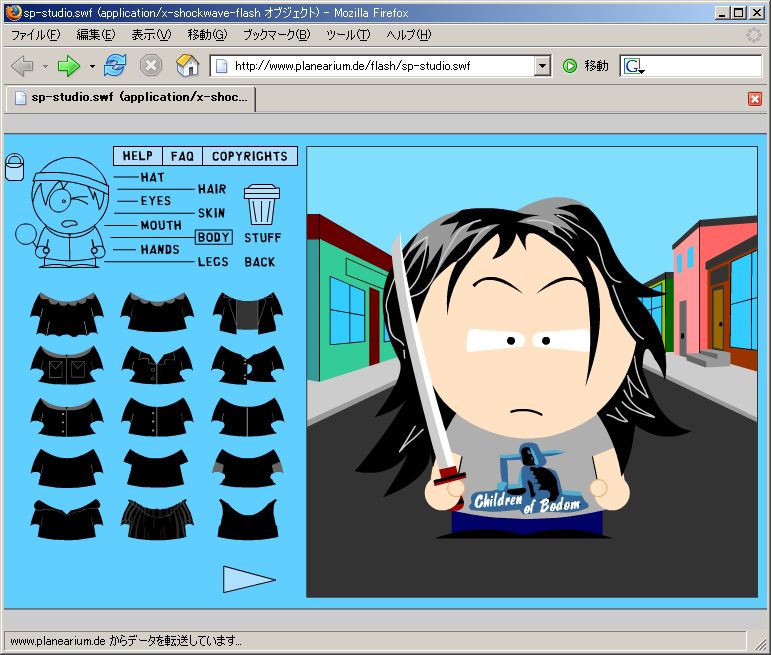This screenshot has height=655, width=771.
Task: Open the ファイル(F) menu
Action: pos(35,35)
